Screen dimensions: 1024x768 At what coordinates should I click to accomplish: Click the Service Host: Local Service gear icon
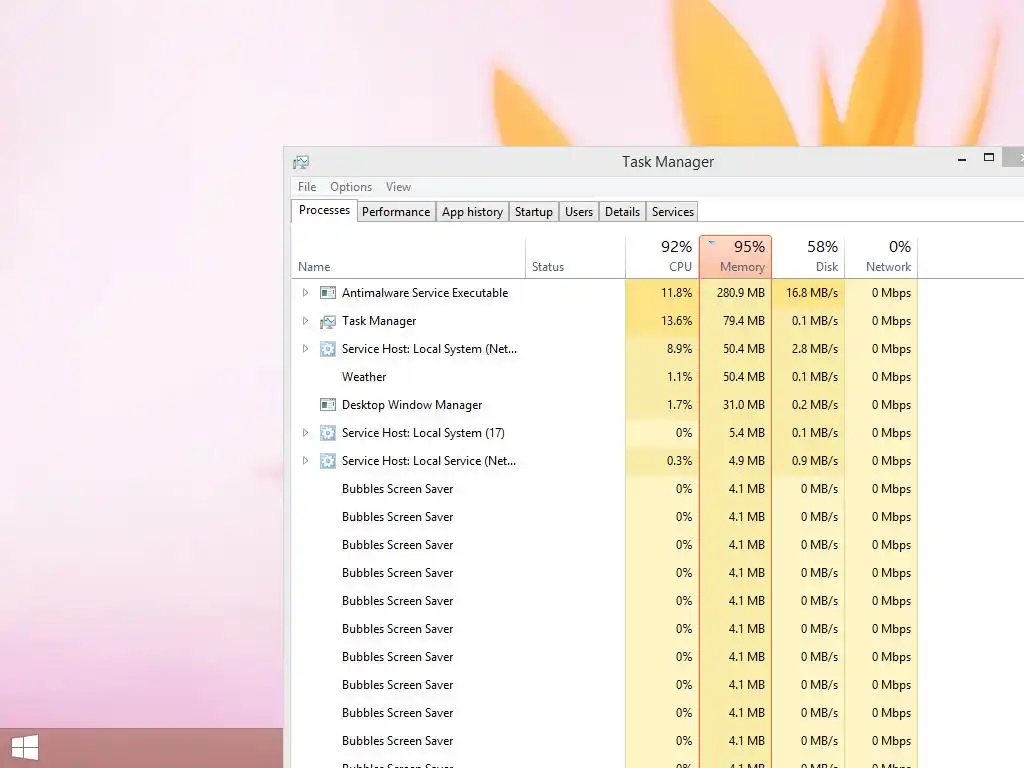click(328, 461)
